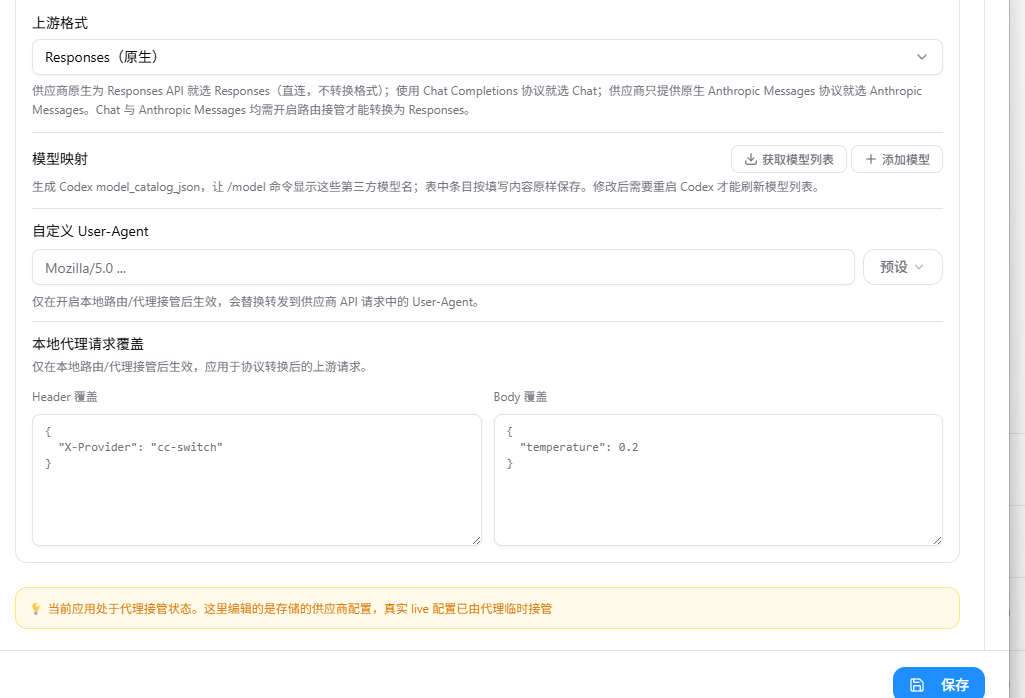The width and height of the screenshot is (1025, 698).
Task: Click the 保存 save button
Action: pos(939,684)
